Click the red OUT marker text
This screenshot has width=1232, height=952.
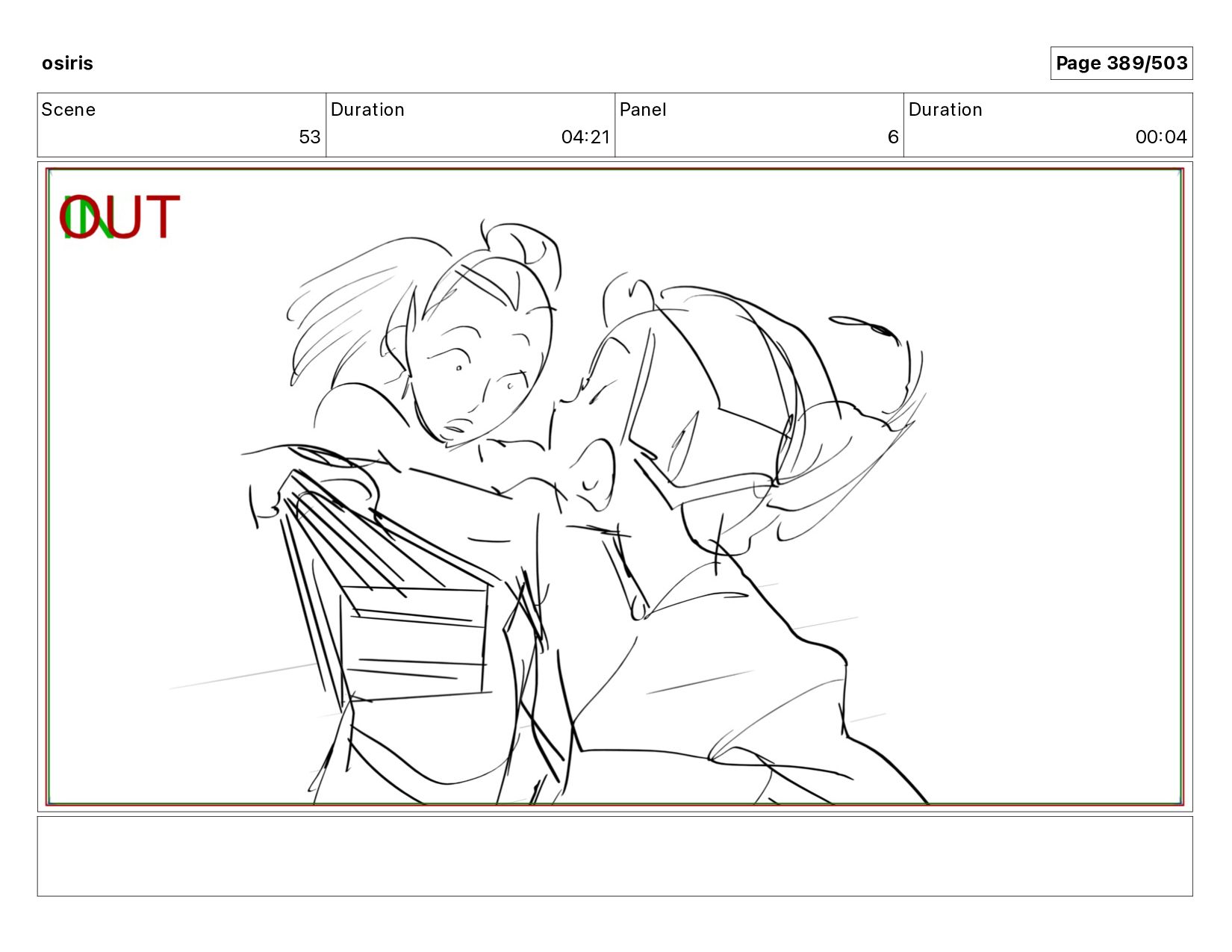tap(120, 217)
